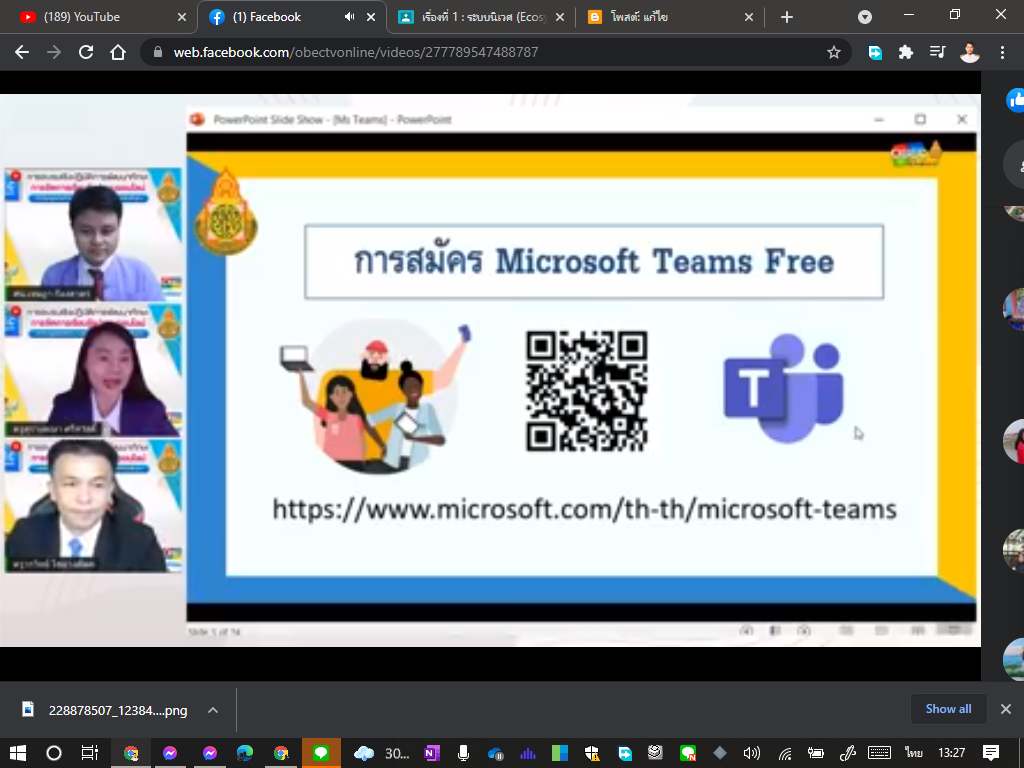Open the first Messenger taskbar icon
The height and width of the screenshot is (768, 1024).
pyautogui.click(x=170, y=753)
